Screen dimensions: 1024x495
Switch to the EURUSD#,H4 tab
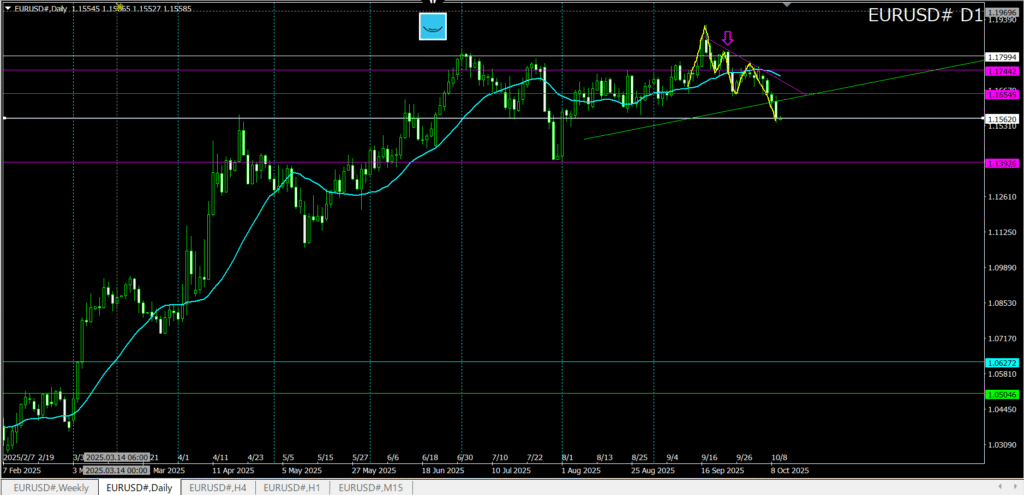[x=218, y=487]
